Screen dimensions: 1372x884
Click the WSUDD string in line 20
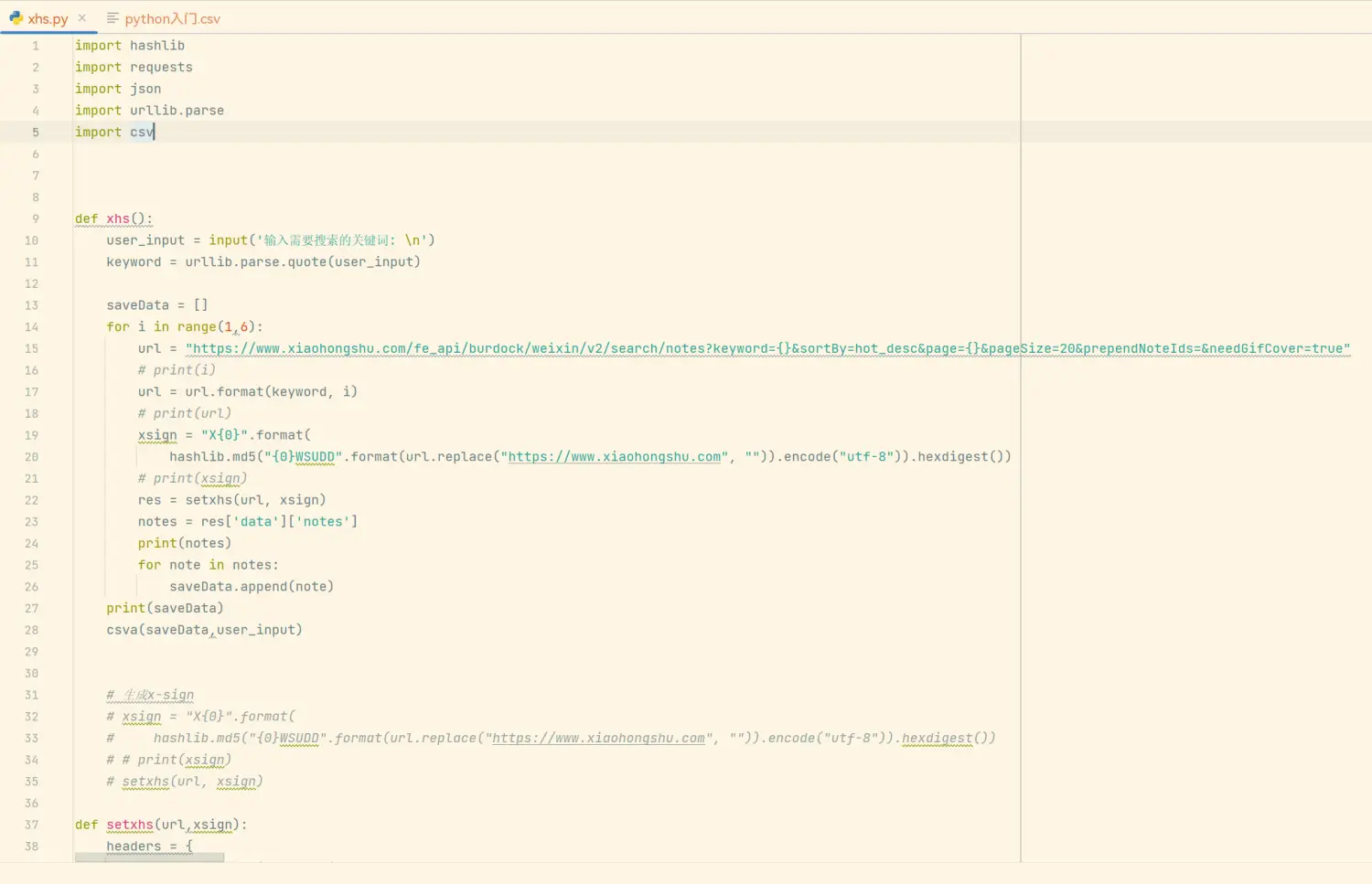coord(315,456)
